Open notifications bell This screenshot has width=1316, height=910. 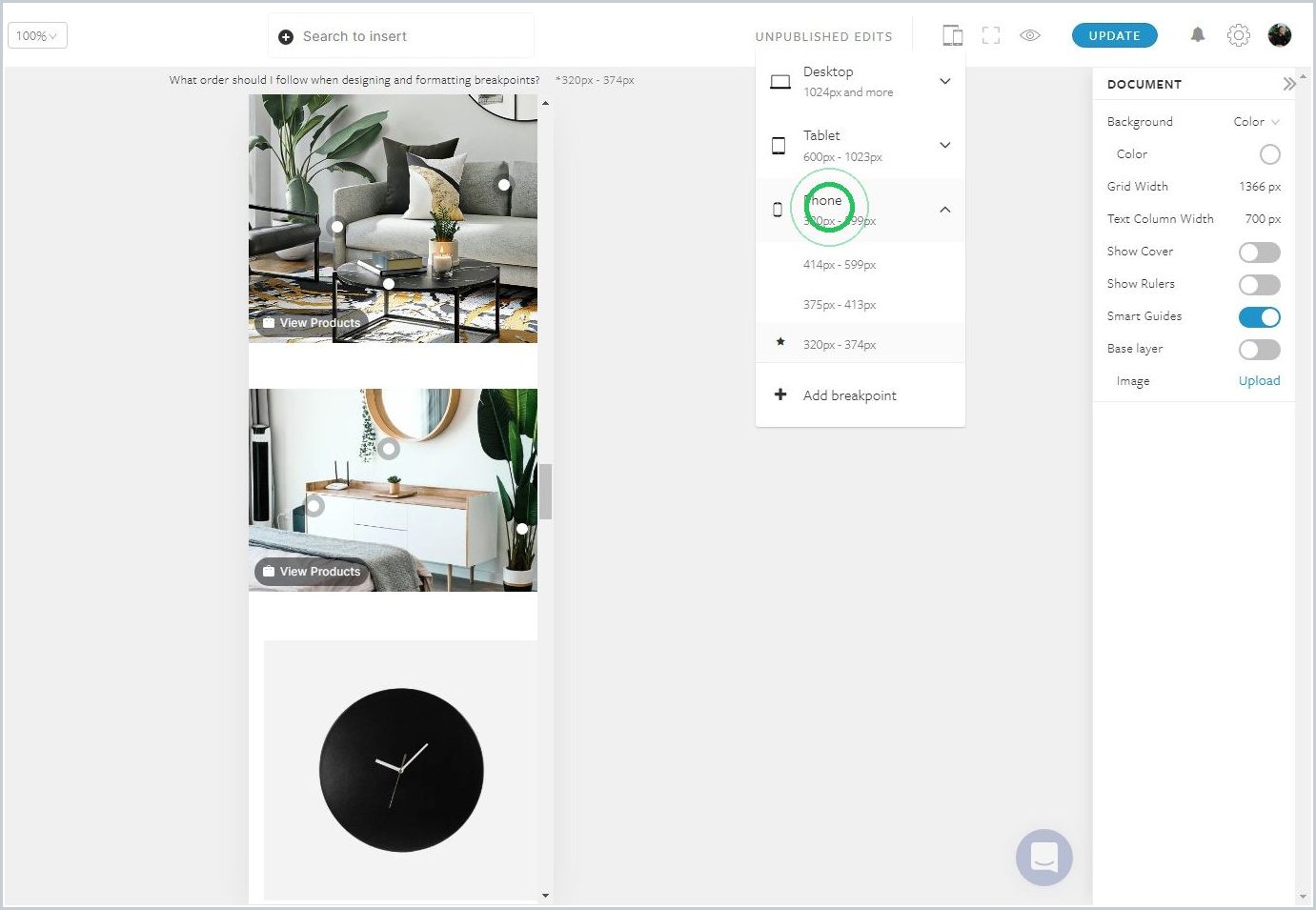click(x=1198, y=35)
